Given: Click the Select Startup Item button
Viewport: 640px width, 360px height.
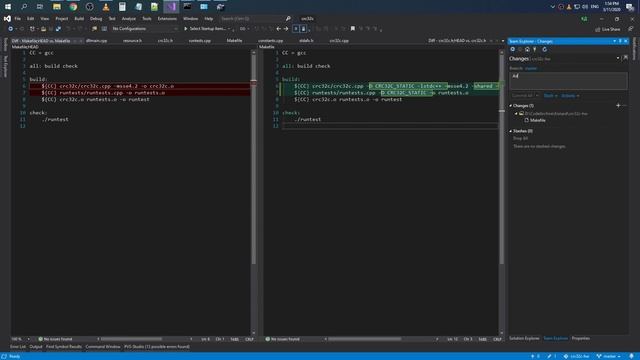Looking at the screenshot, I should (207, 29).
